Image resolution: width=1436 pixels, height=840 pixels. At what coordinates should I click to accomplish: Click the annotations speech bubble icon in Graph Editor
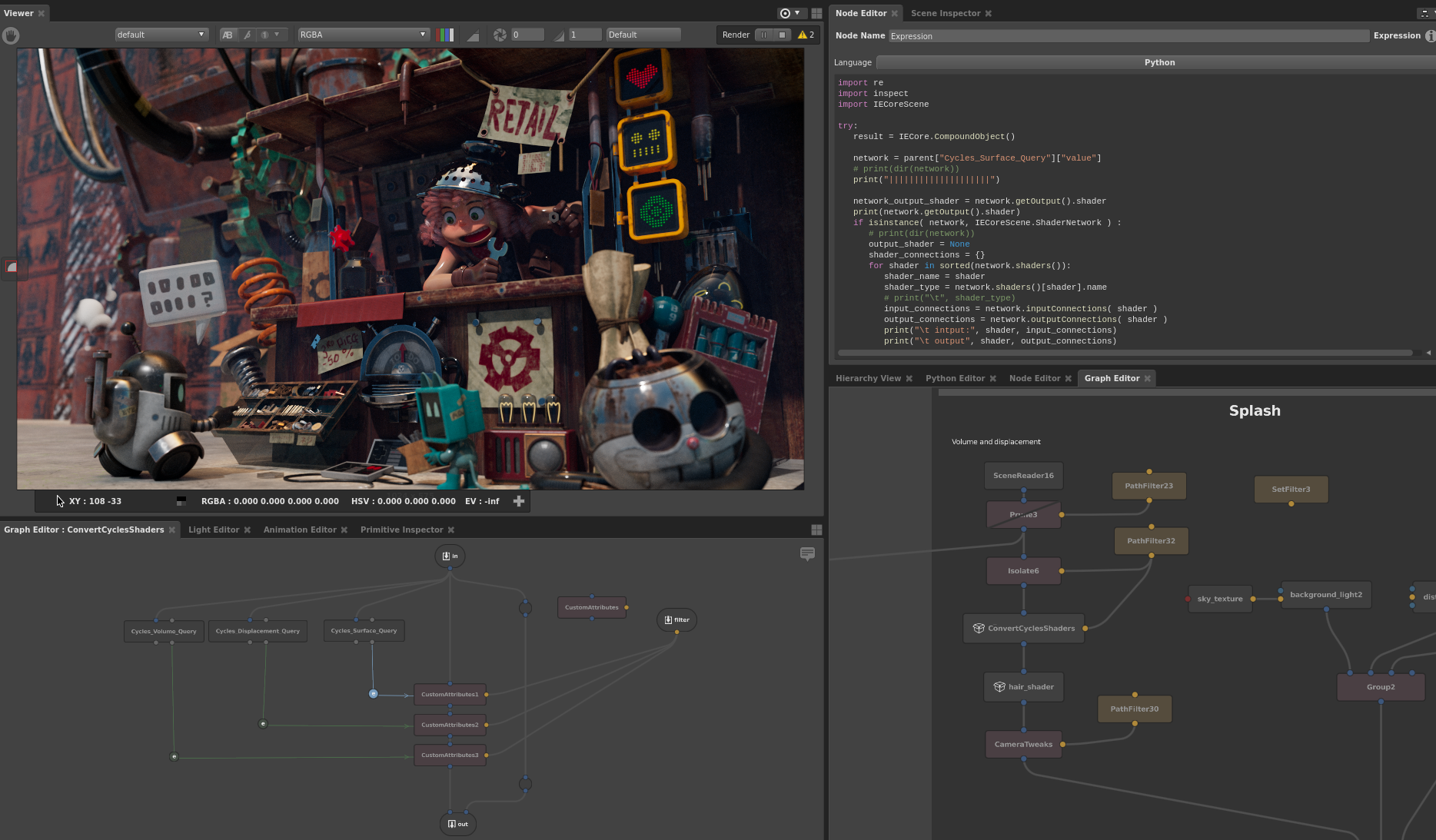807,554
